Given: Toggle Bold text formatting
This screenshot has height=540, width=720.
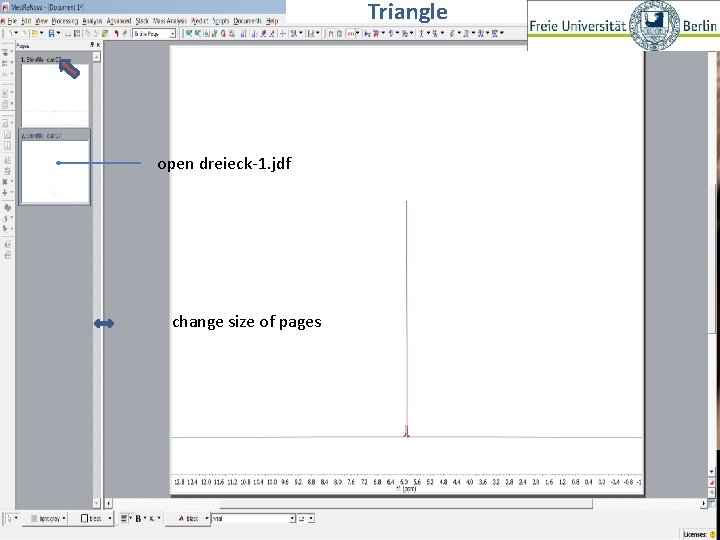Looking at the screenshot, I should coord(138,518).
